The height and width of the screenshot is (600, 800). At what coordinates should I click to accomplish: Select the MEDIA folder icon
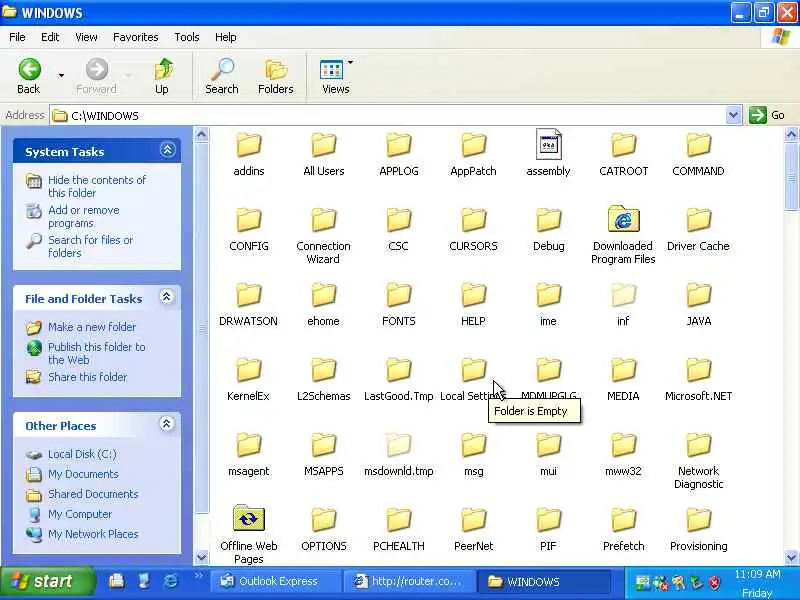623,370
